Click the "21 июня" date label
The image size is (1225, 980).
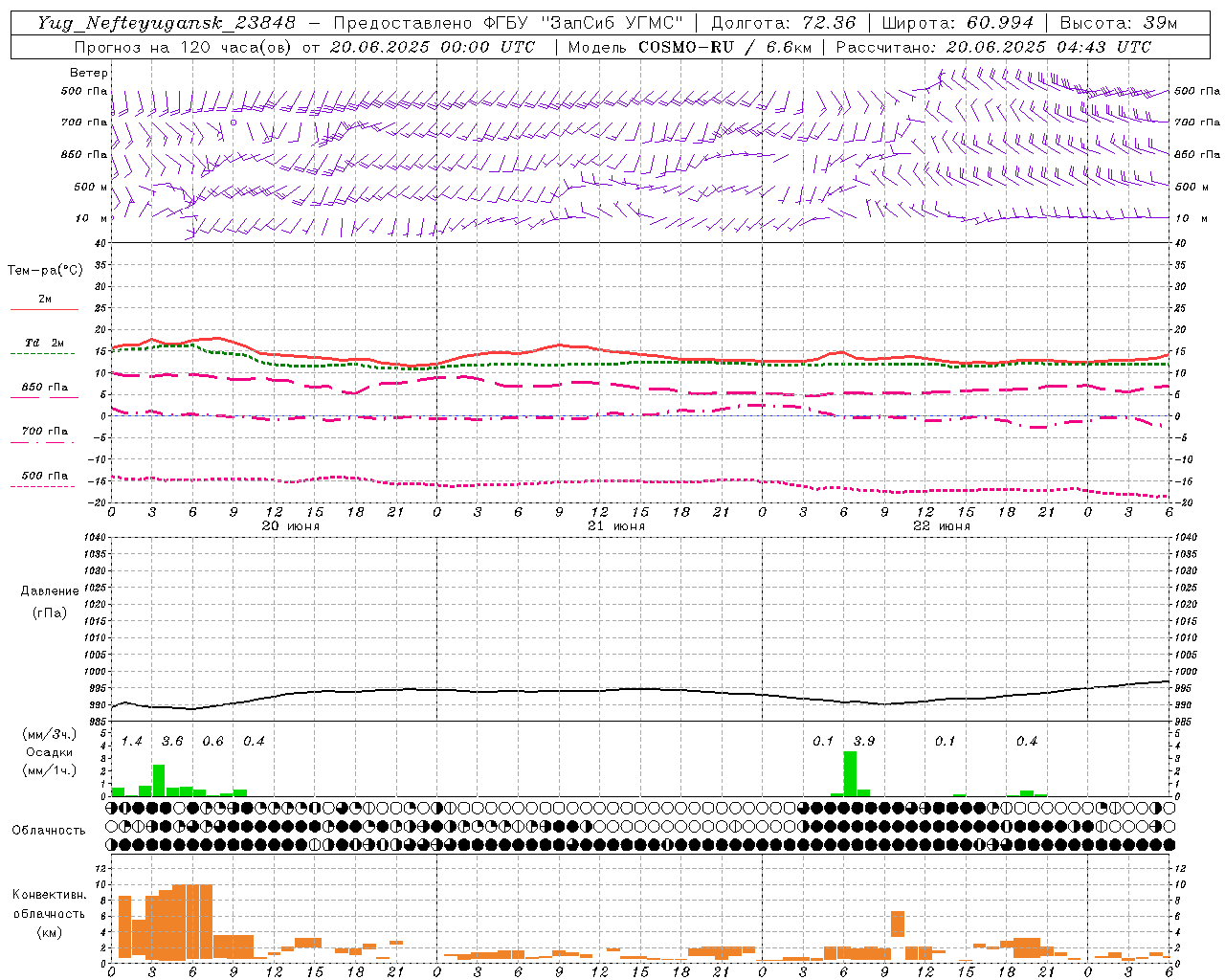(616, 526)
